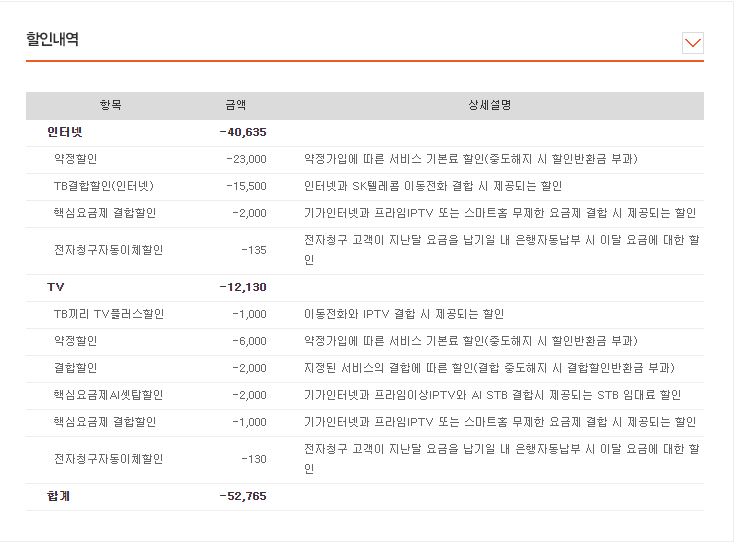Select the 핵심요금제AI셋탑할인 item
This screenshot has width=741, height=553.
pos(108,395)
